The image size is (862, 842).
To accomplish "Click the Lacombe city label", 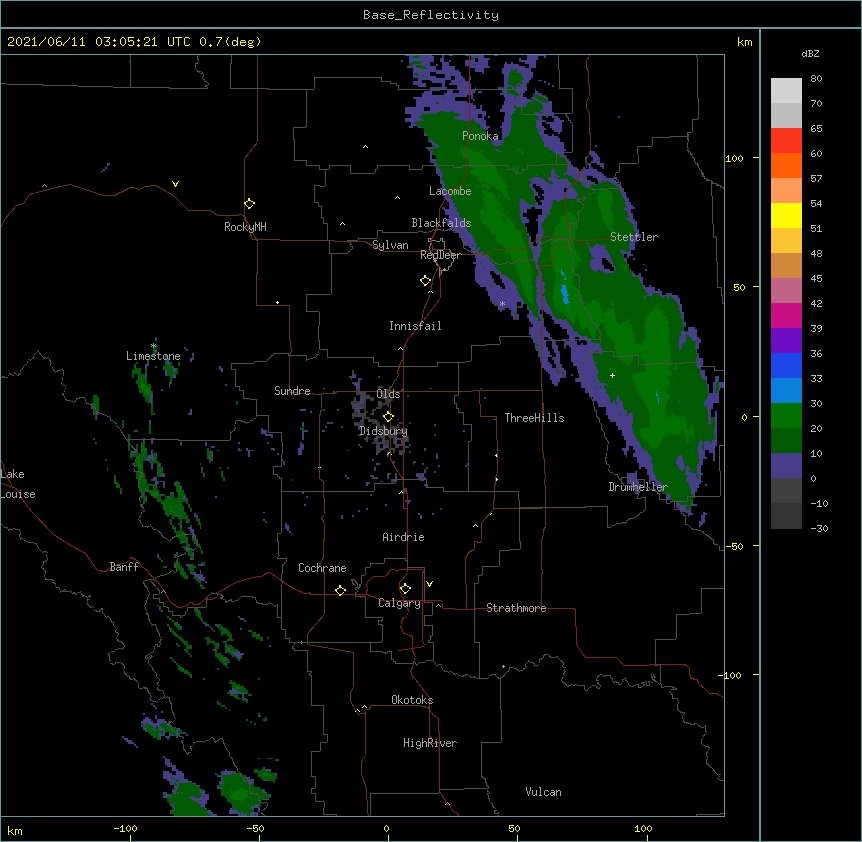I will point(450,191).
